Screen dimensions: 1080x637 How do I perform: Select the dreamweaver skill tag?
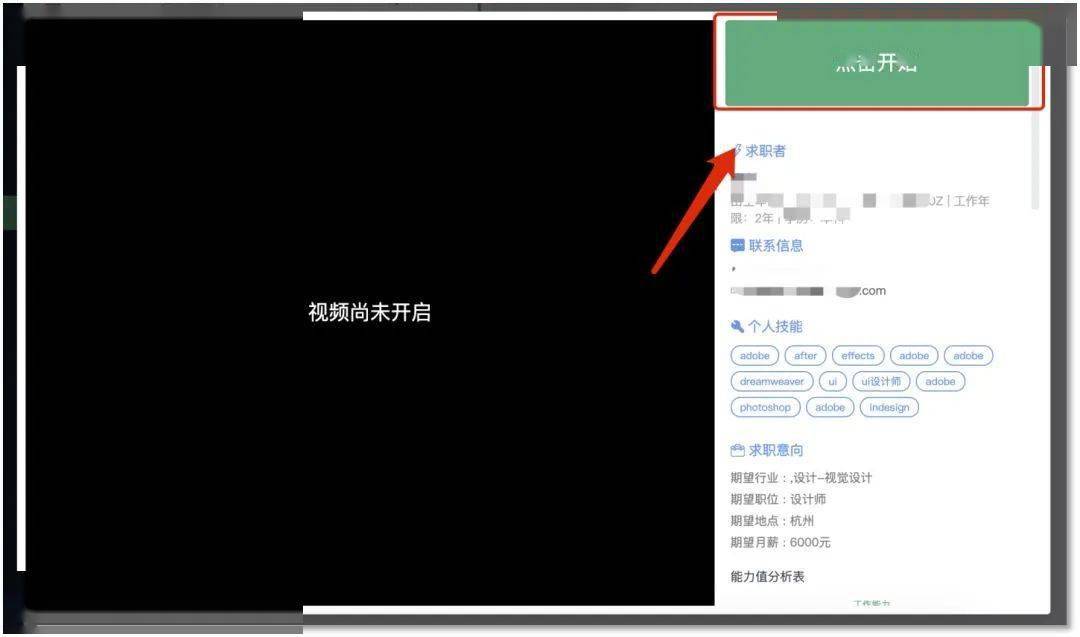click(772, 382)
